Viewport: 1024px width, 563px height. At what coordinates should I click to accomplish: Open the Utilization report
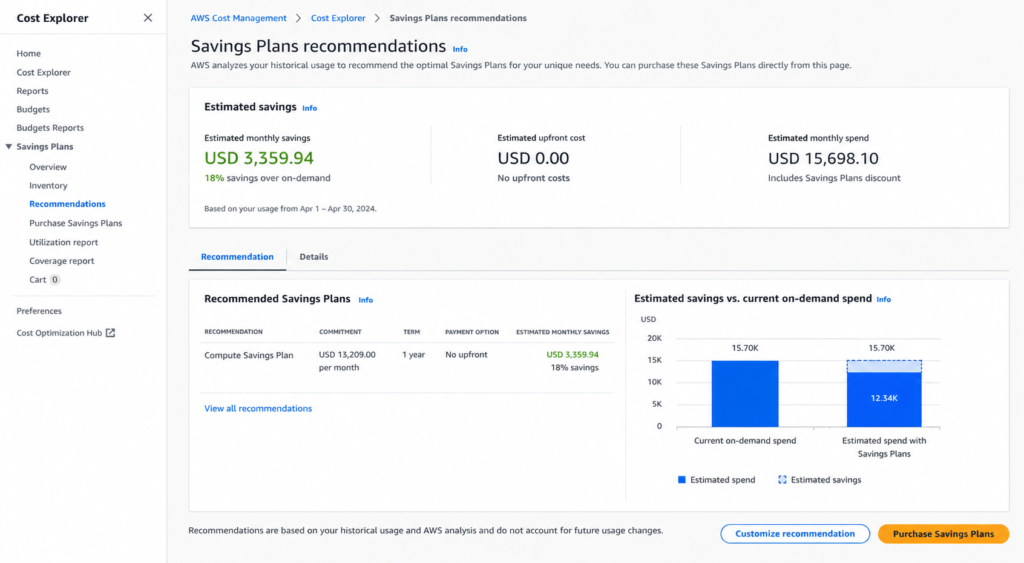[x=63, y=242]
